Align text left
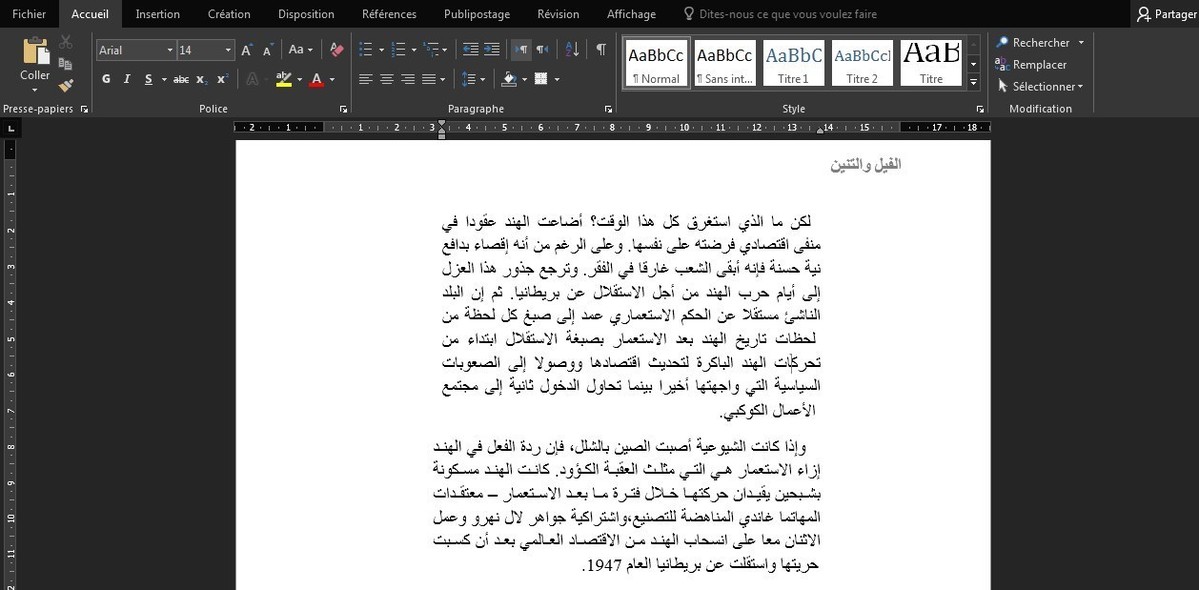Image resolution: width=1199 pixels, height=590 pixels. 366,79
